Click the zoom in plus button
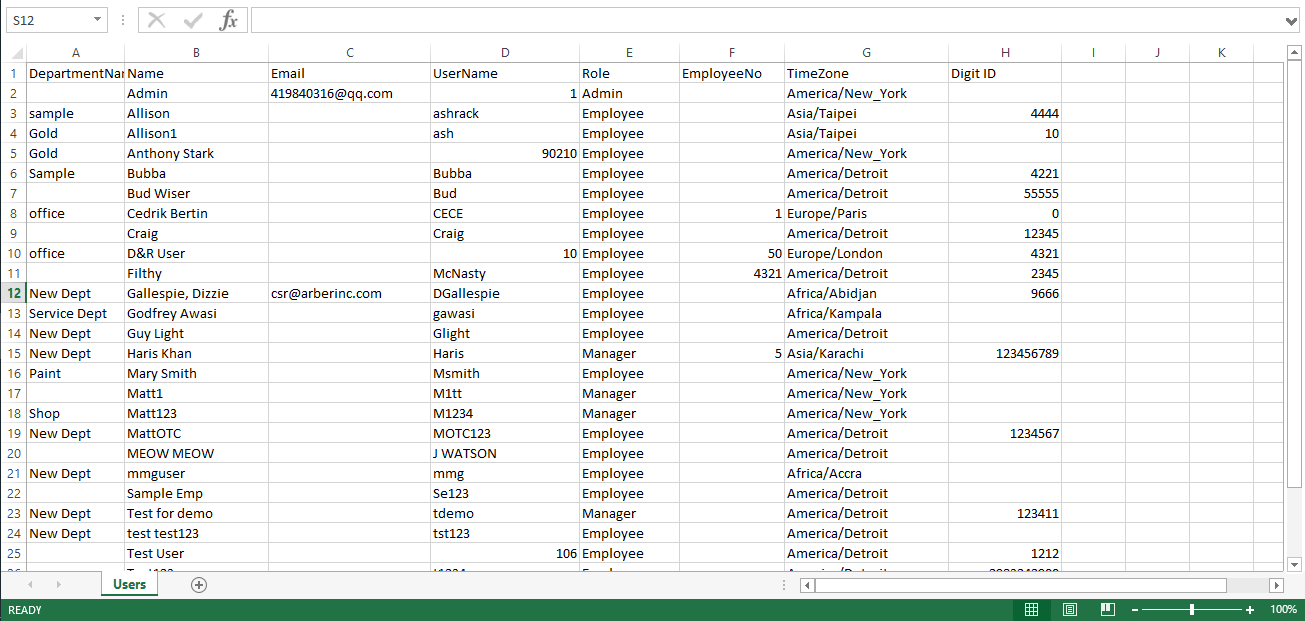 click(x=1250, y=610)
